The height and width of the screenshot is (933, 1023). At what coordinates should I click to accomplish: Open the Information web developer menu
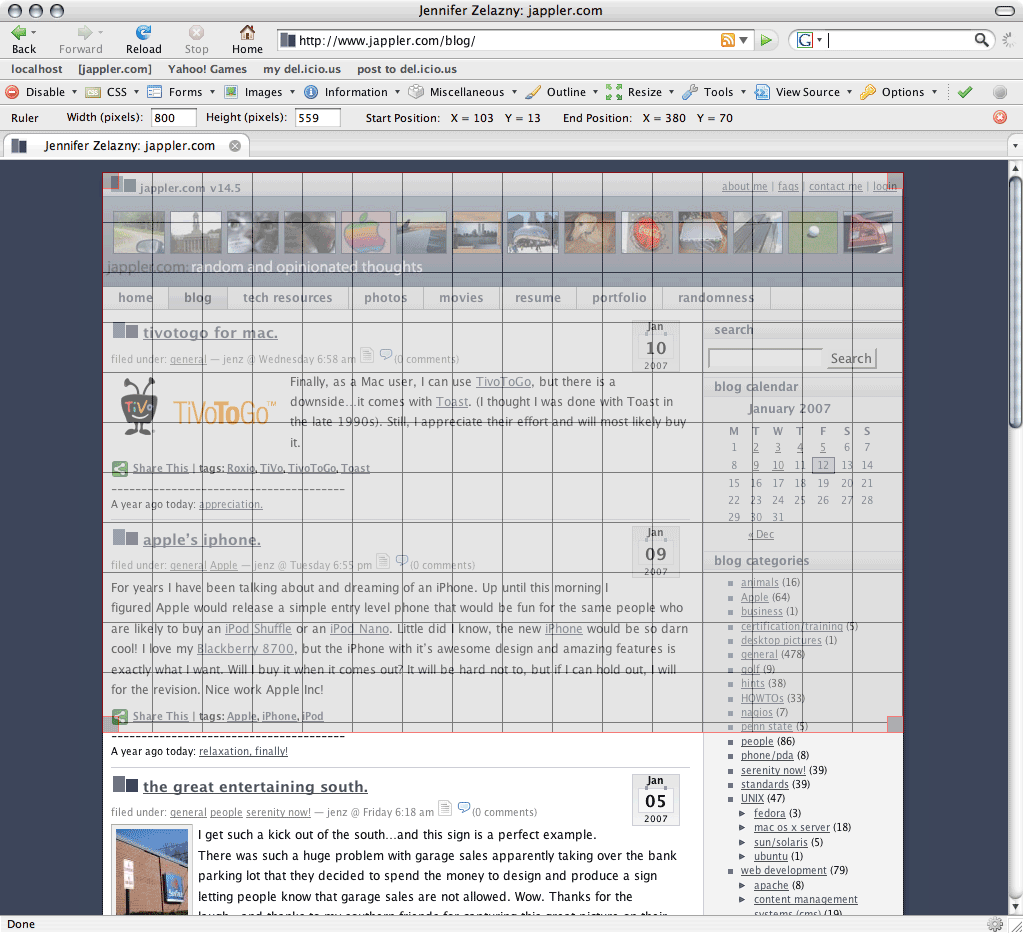tap(352, 92)
